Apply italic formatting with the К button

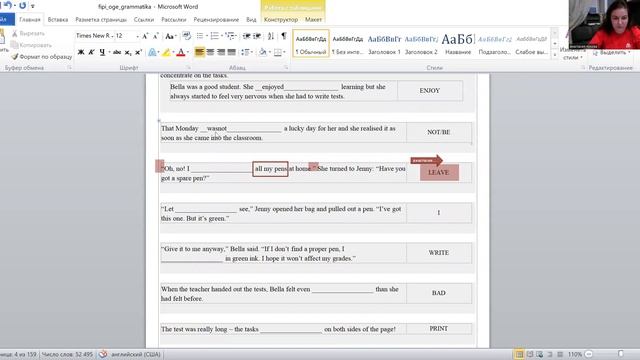click(91, 52)
